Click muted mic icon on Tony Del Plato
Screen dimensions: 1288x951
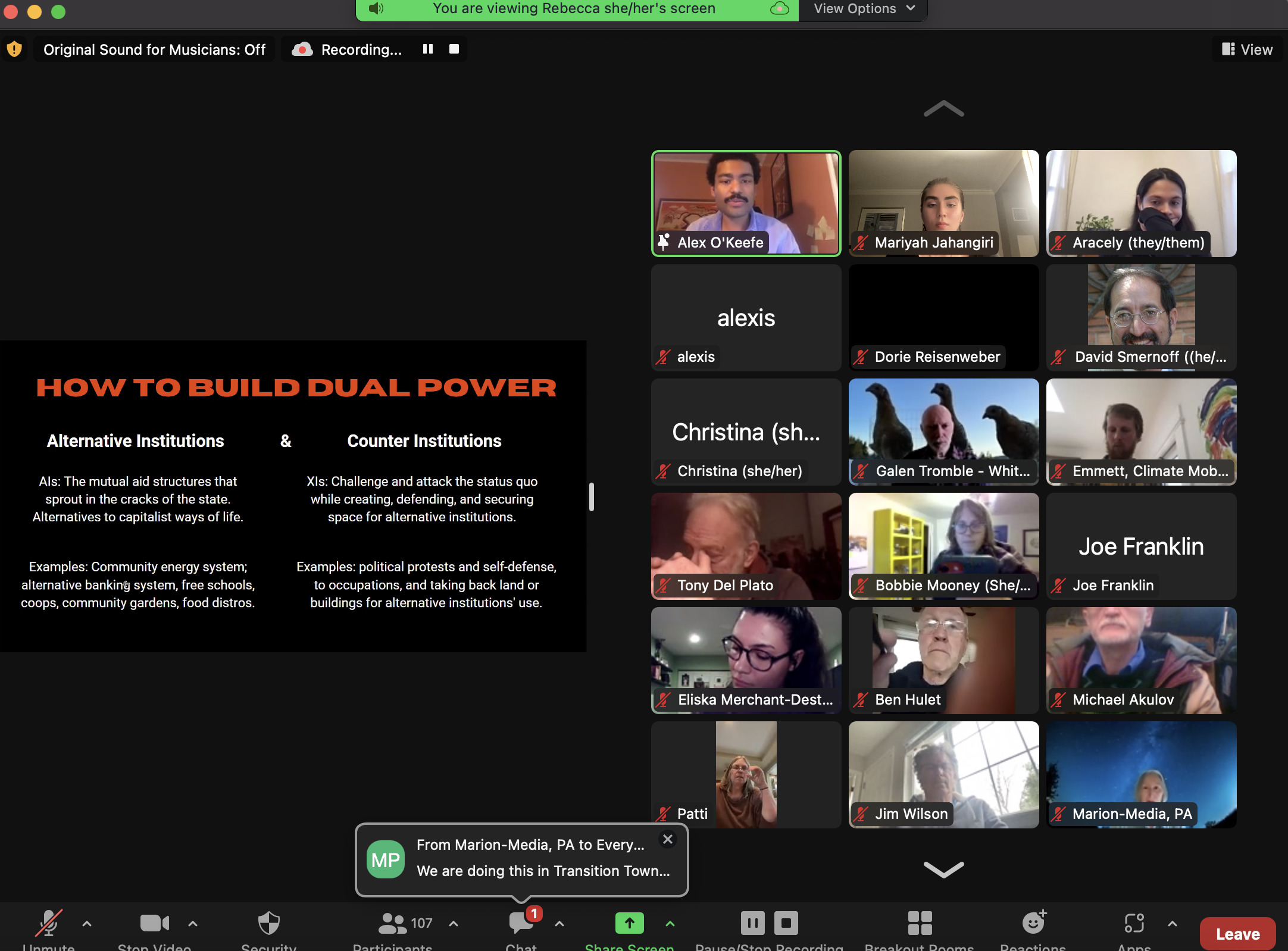point(663,585)
